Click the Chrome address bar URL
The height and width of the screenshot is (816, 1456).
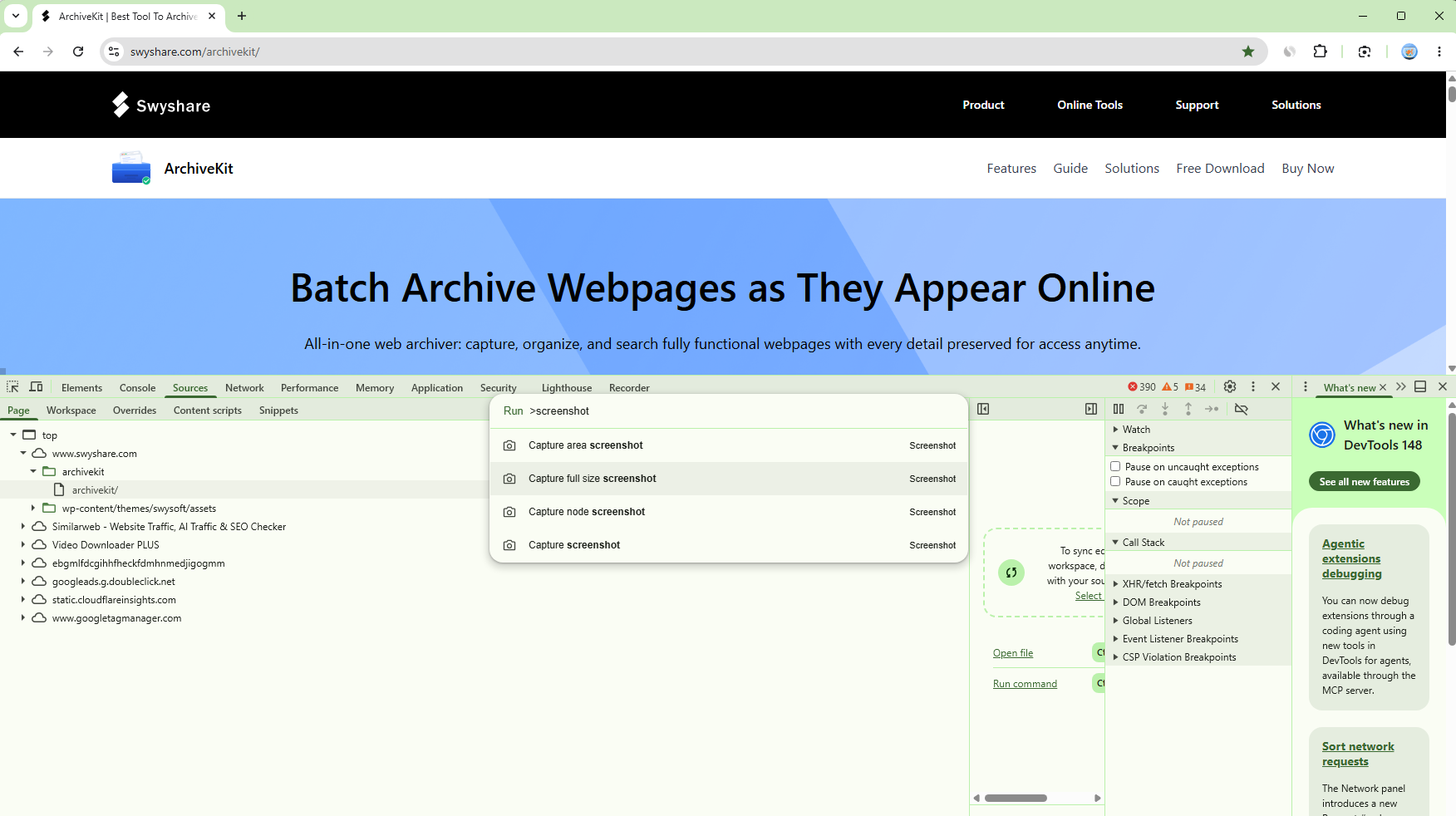(194, 52)
